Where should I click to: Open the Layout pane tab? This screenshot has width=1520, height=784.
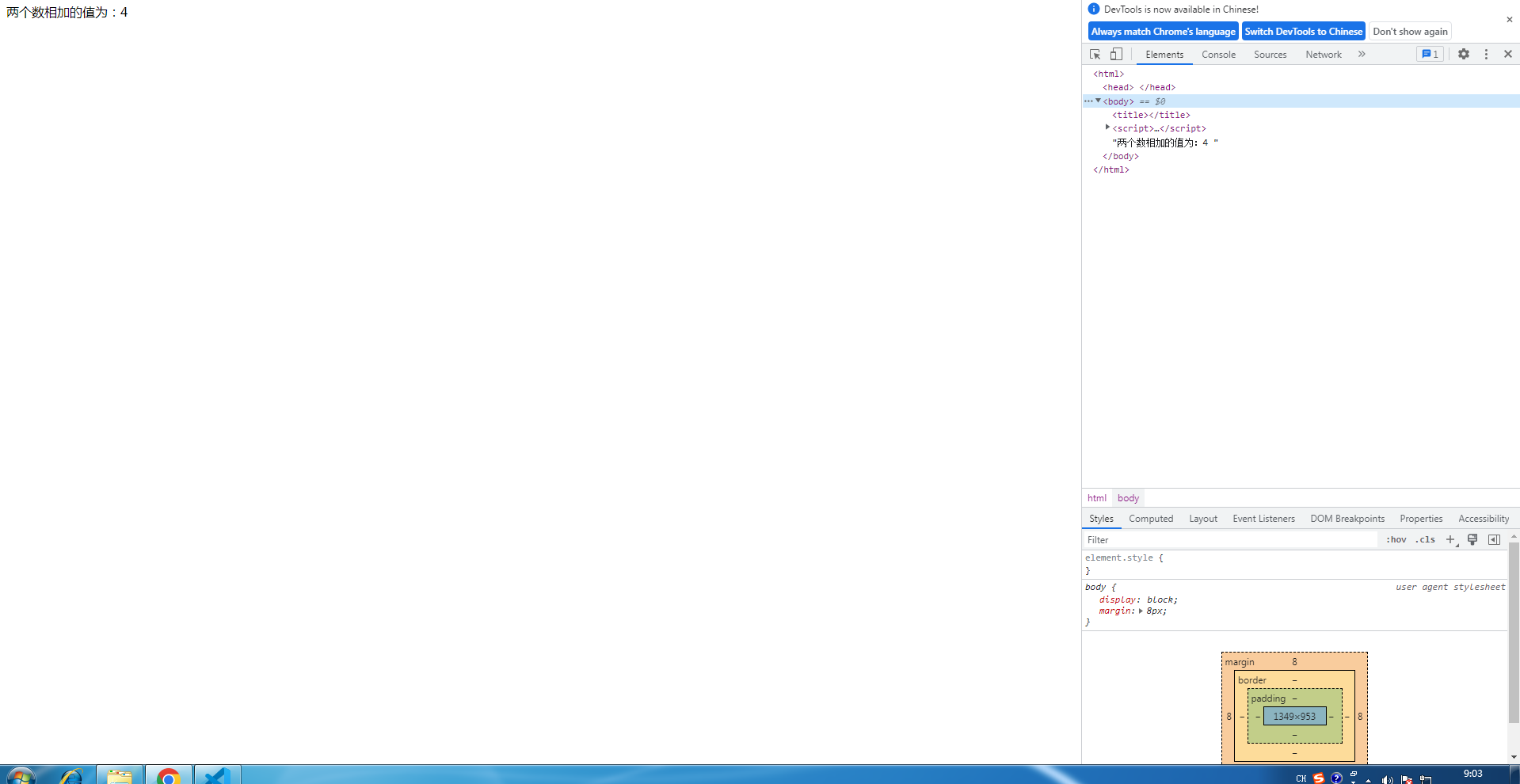[x=1203, y=519]
